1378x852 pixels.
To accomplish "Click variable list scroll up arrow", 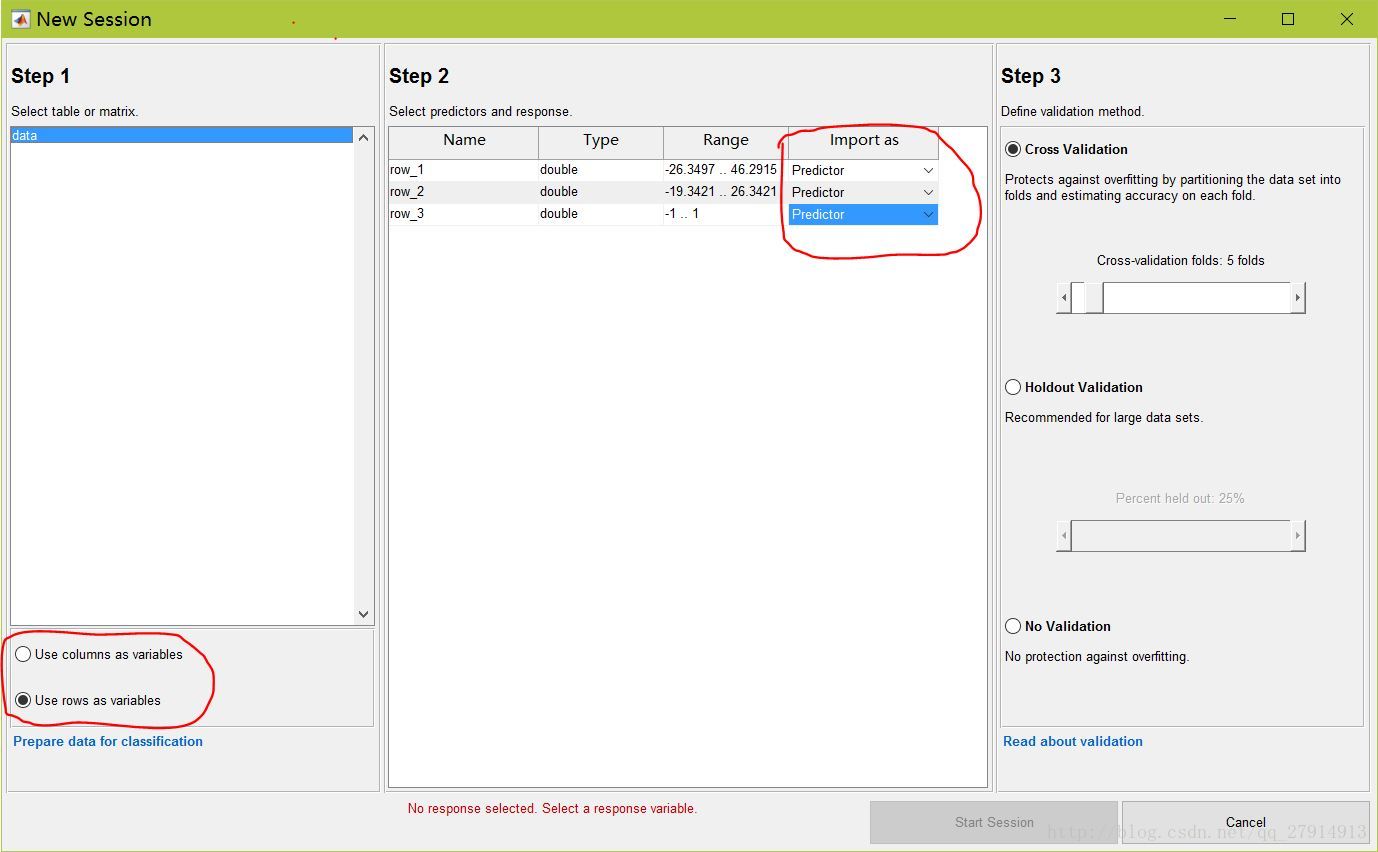I will click(x=363, y=138).
